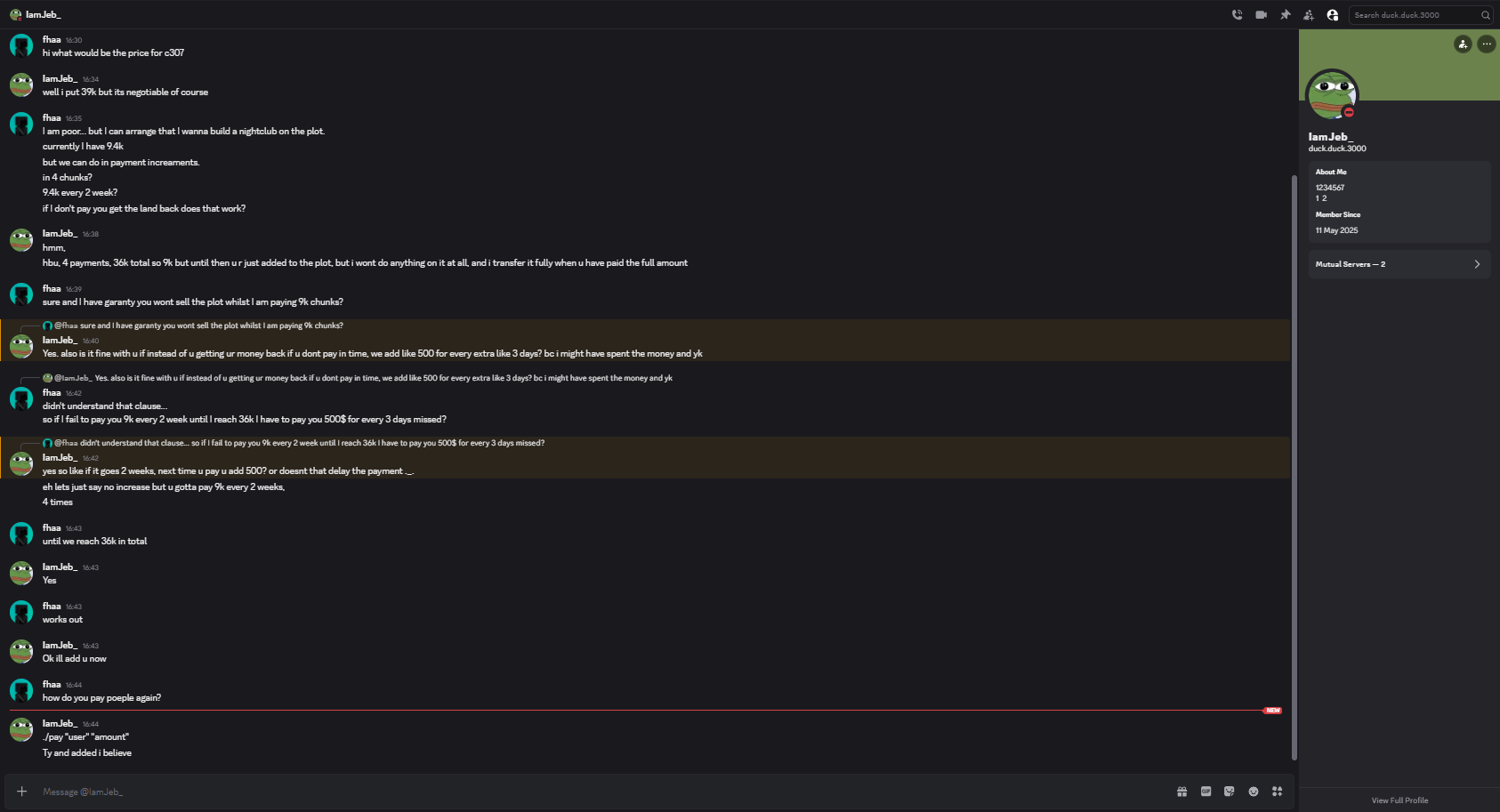Click the Search duck.duck.3000 field
Screen dimensions: 1500x812
(x=1415, y=15)
